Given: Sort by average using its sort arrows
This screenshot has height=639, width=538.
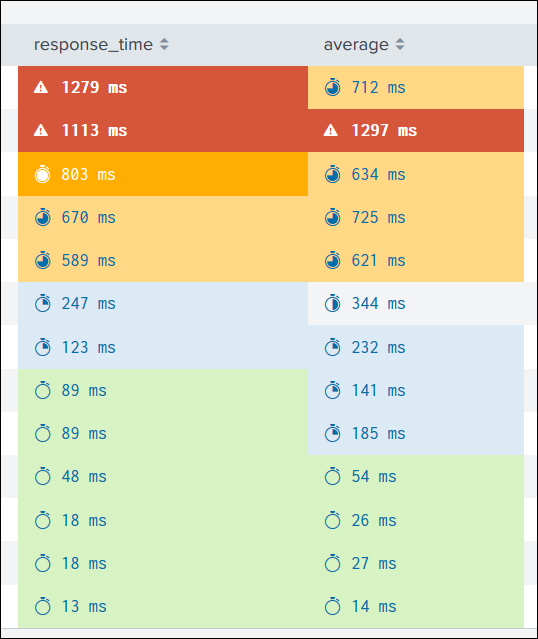Looking at the screenshot, I should pos(400,44).
